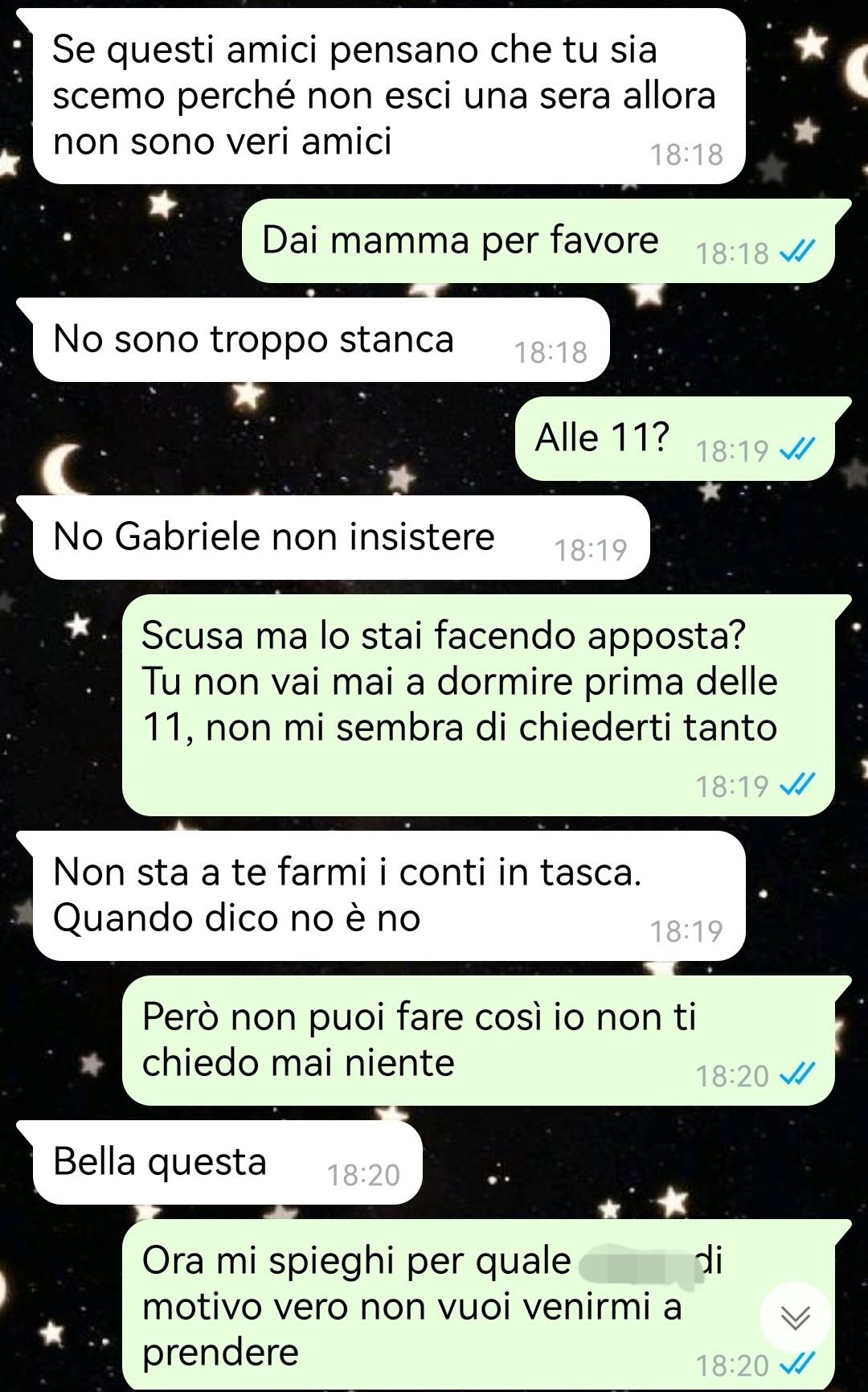This screenshot has width=868, height=1392.
Task: Tap blue double-check on 'Alle 11?' message
Action: 798,450
